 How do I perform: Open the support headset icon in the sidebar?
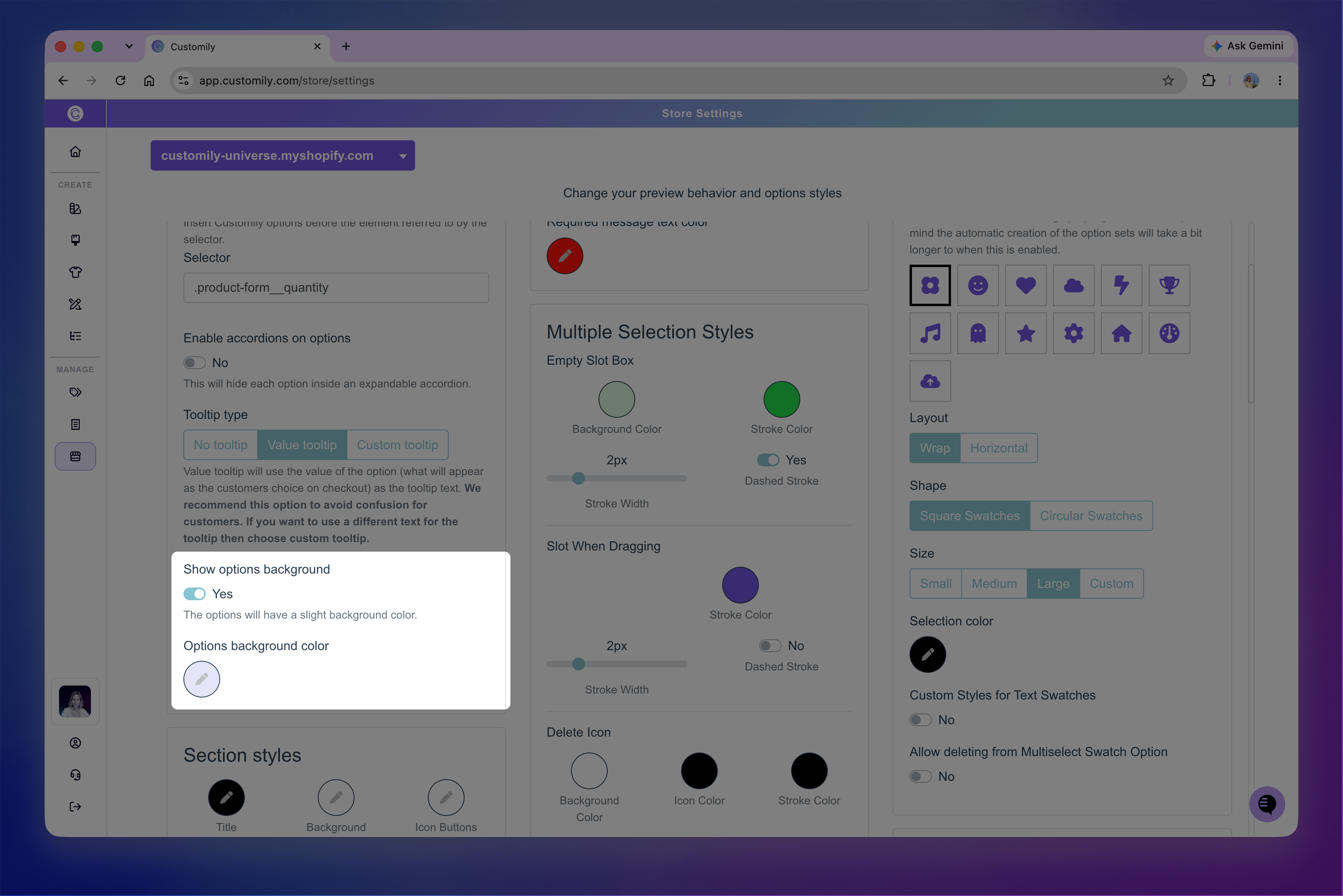(x=75, y=774)
